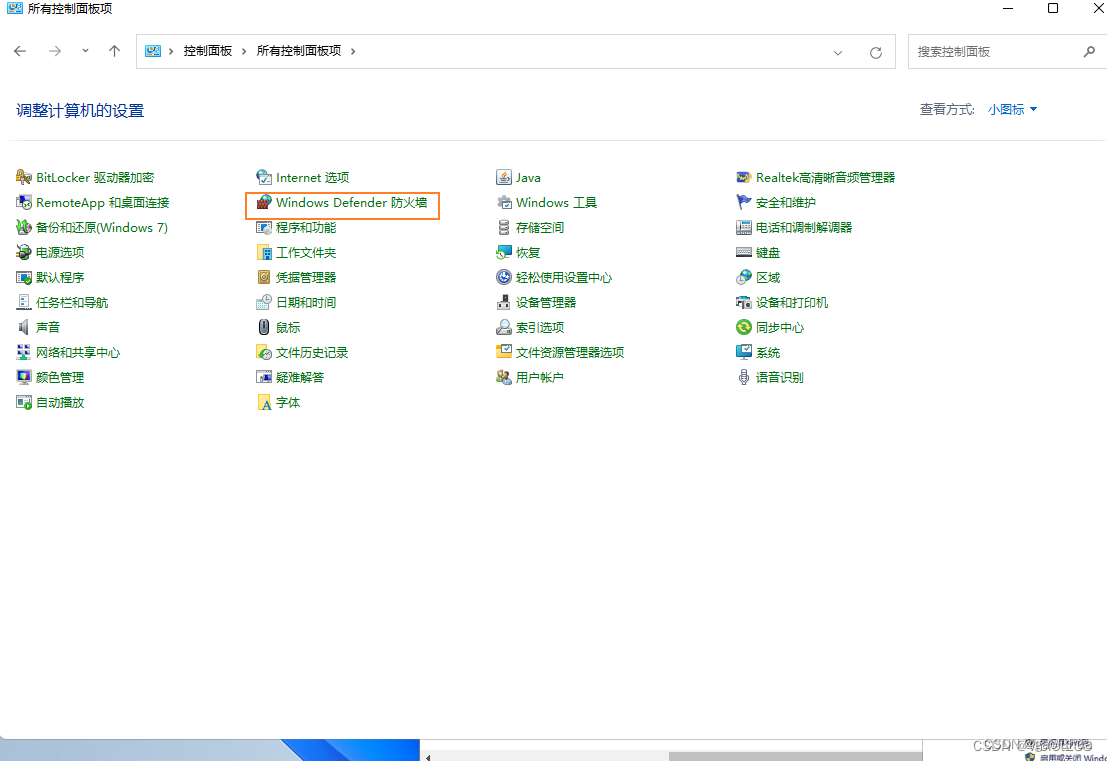This screenshot has width=1107, height=761.
Task: Click the Java coffee cup icon
Action: 503,177
